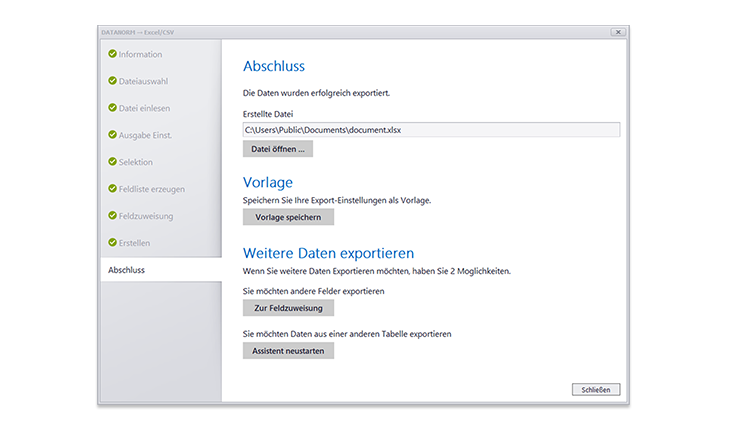Click the green checkmark next to Information
Image resolution: width=729 pixels, height=430 pixels.
pyautogui.click(x=112, y=53)
